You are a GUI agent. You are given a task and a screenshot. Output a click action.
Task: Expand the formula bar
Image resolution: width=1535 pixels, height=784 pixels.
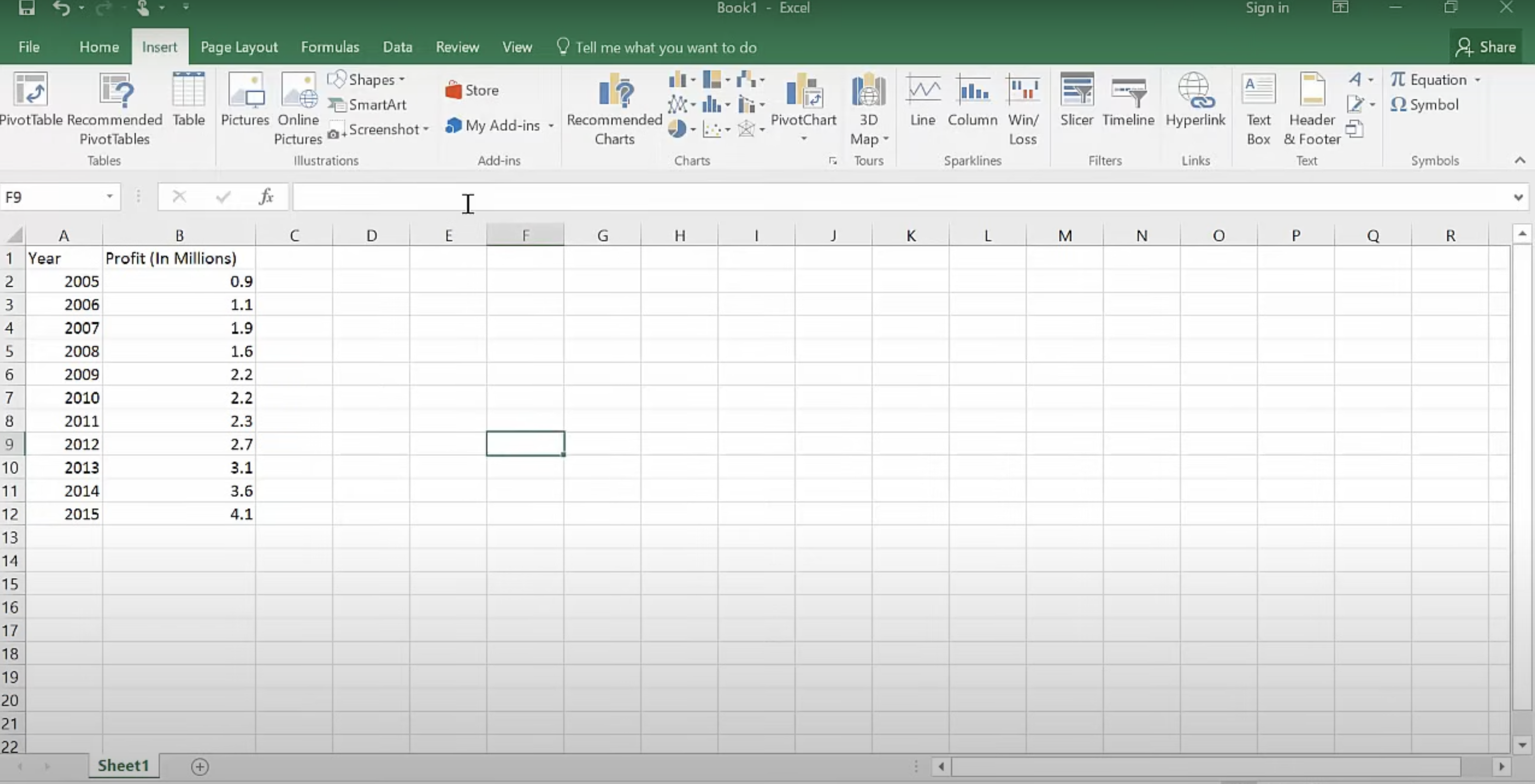click(x=1518, y=197)
